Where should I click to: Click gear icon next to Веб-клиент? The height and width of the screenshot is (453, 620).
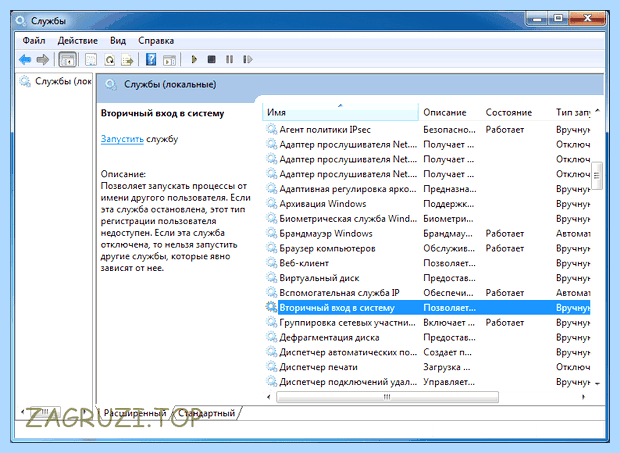pos(271,263)
